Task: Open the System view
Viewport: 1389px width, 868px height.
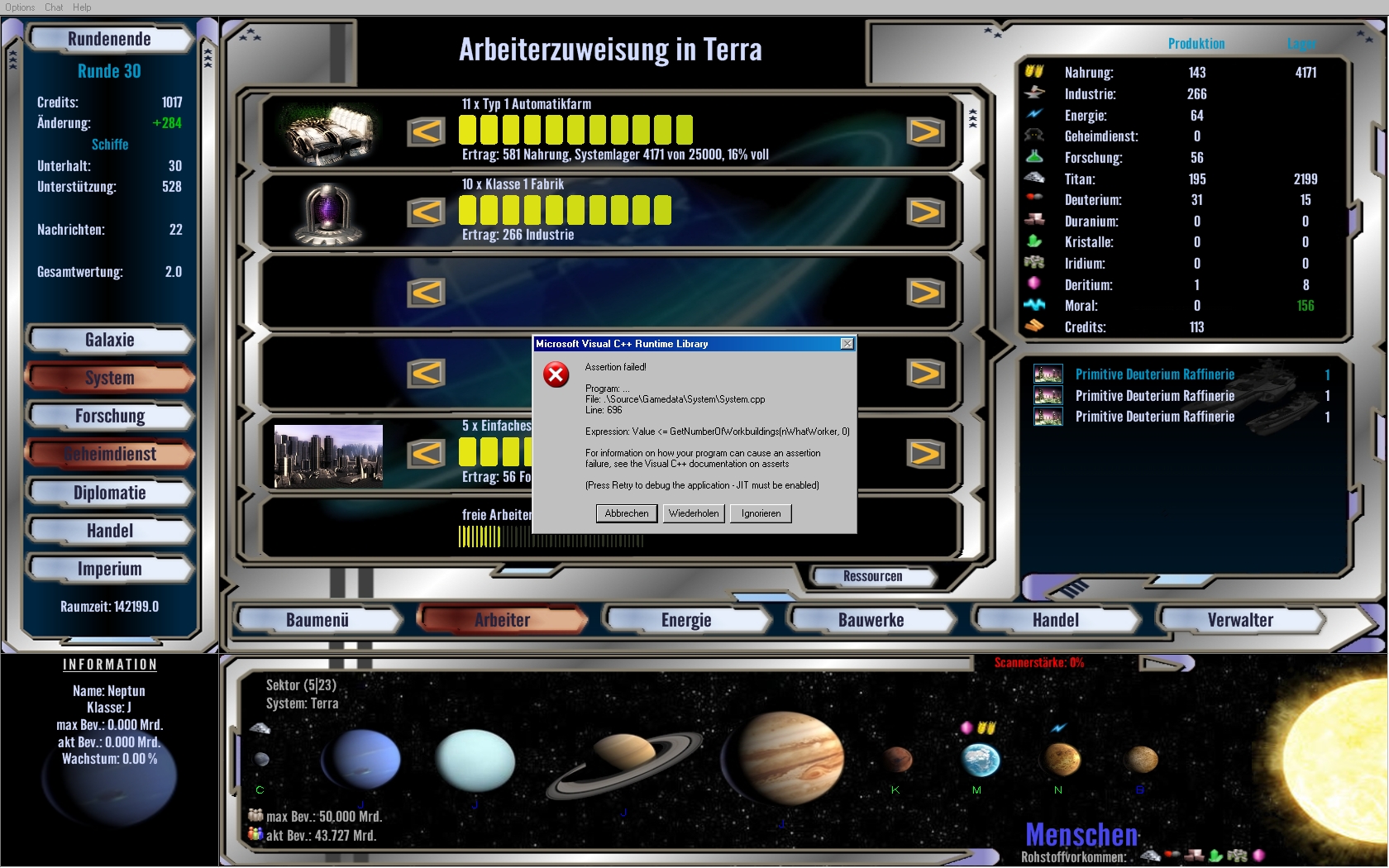Action: 109,378
